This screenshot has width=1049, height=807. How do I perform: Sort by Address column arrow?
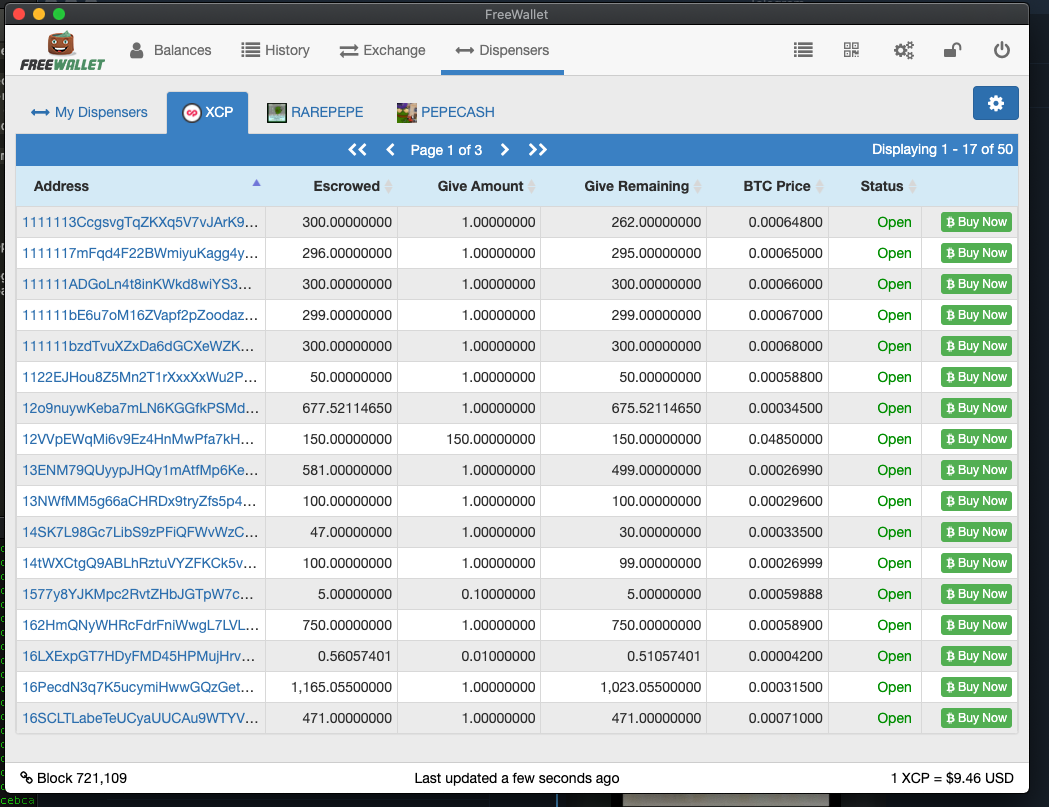click(x=256, y=183)
